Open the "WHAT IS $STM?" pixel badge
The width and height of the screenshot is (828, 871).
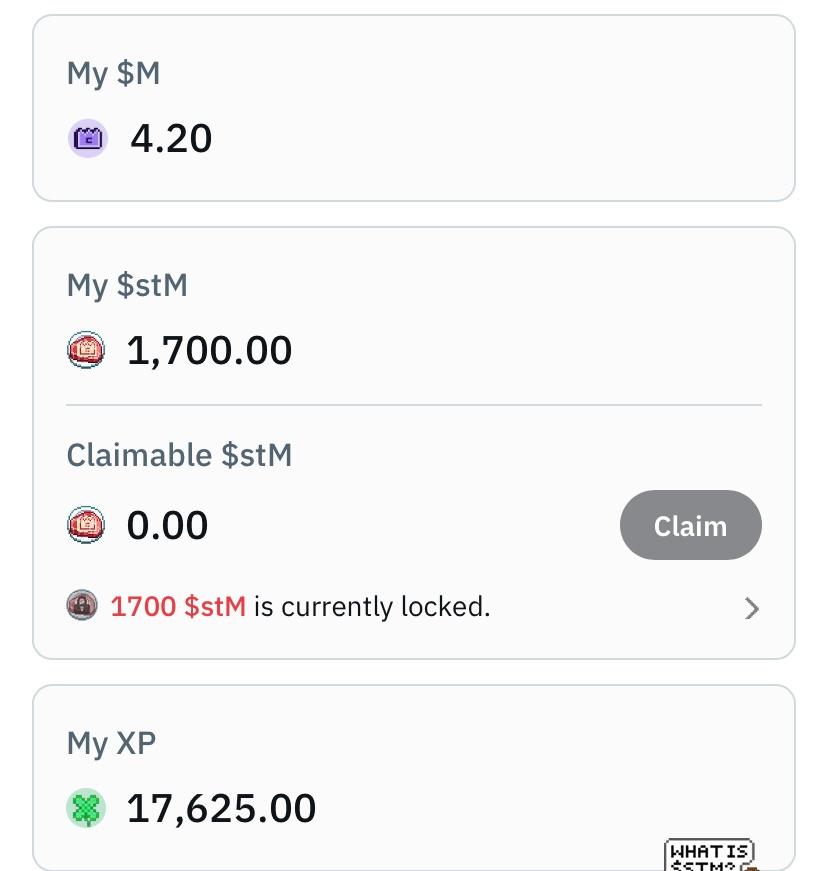tap(709, 855)
